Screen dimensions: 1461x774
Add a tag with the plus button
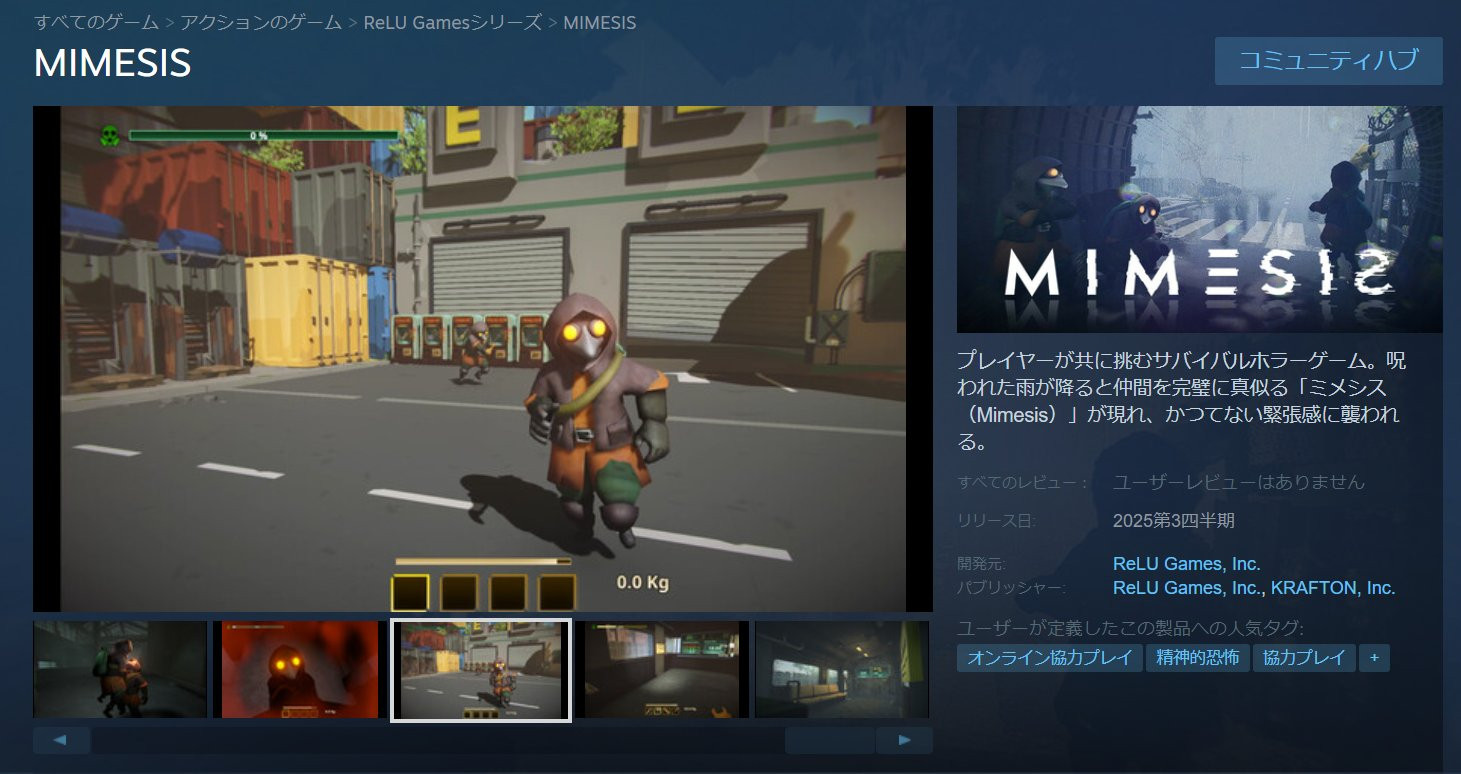tap(1374, 658)
